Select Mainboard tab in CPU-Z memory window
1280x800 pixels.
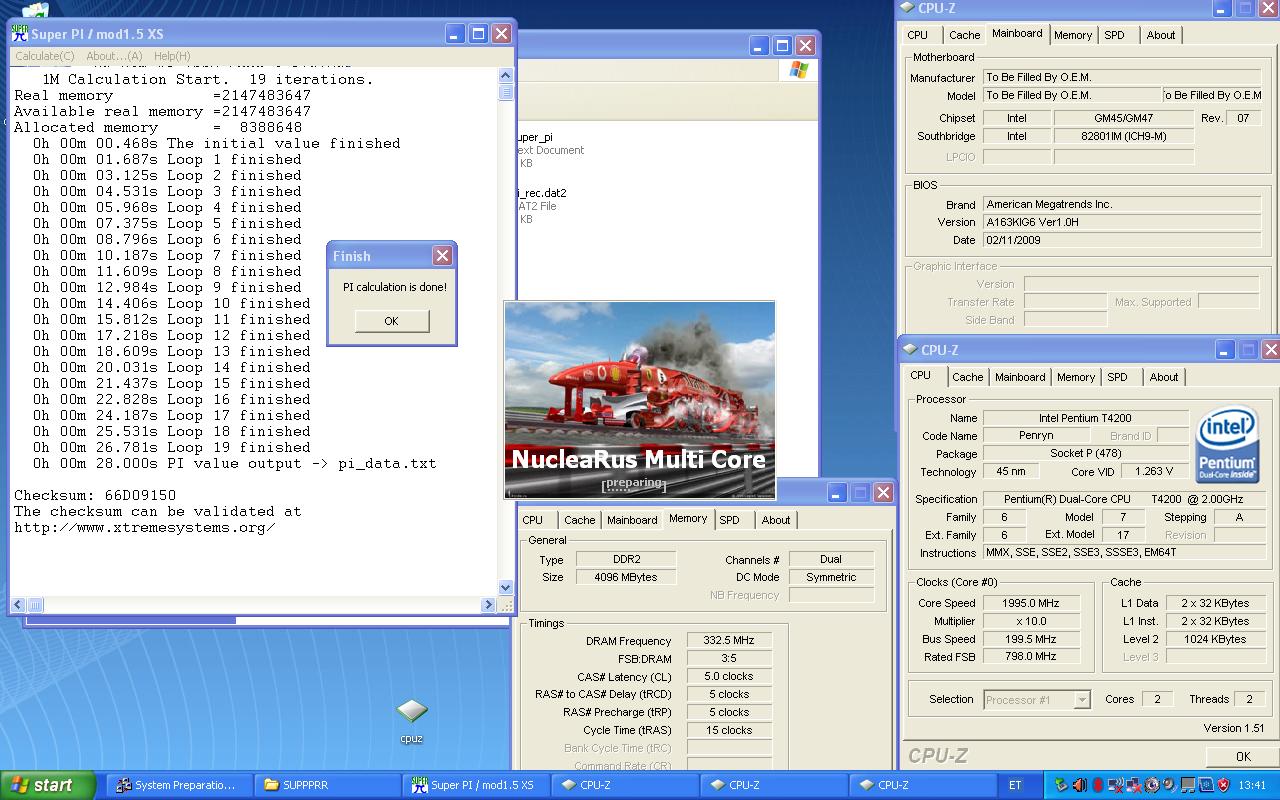click(x=632, y=520)
